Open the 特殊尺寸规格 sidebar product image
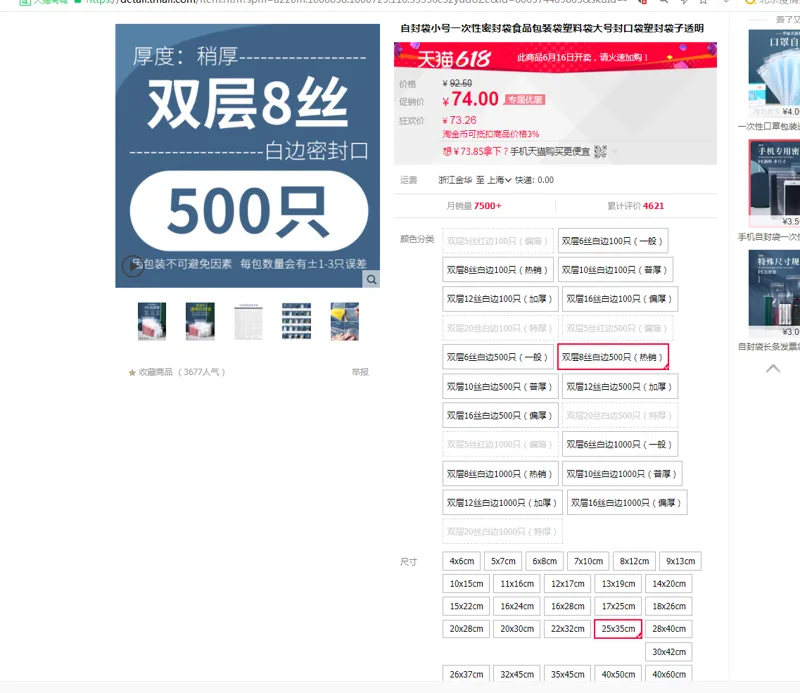Image resolution: width=800 pixels, height=693 pixels. pyautogui.click(x=774, y=293)
